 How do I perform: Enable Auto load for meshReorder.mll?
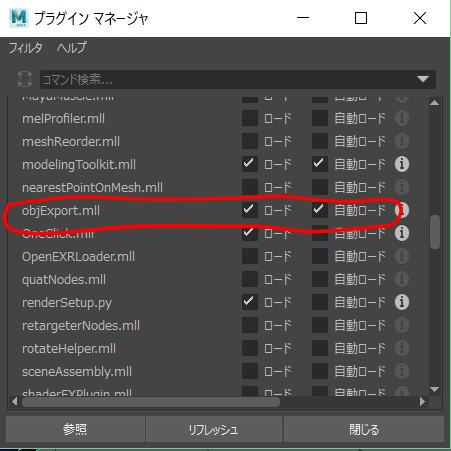pyautogui.click(x=320, y=141)
